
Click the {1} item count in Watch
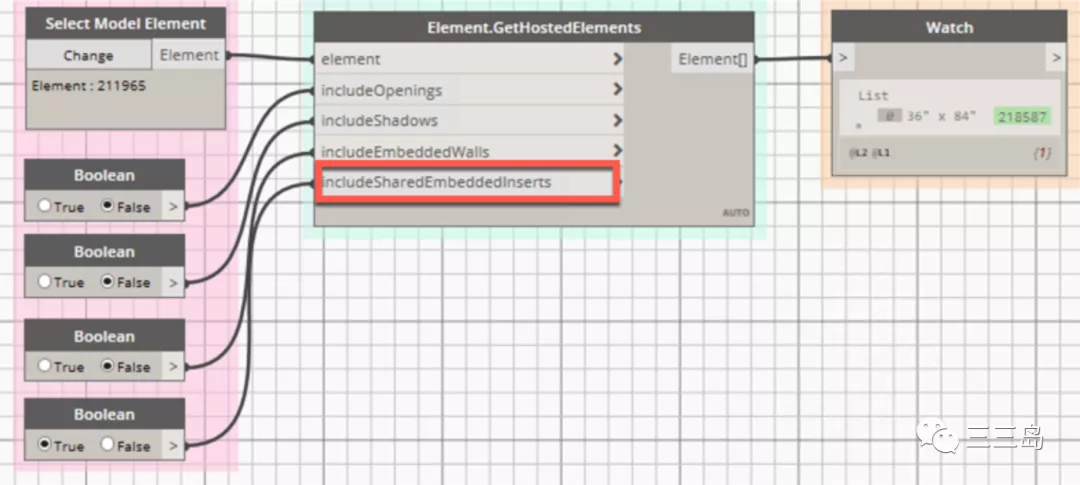(x=1042, y=154)
